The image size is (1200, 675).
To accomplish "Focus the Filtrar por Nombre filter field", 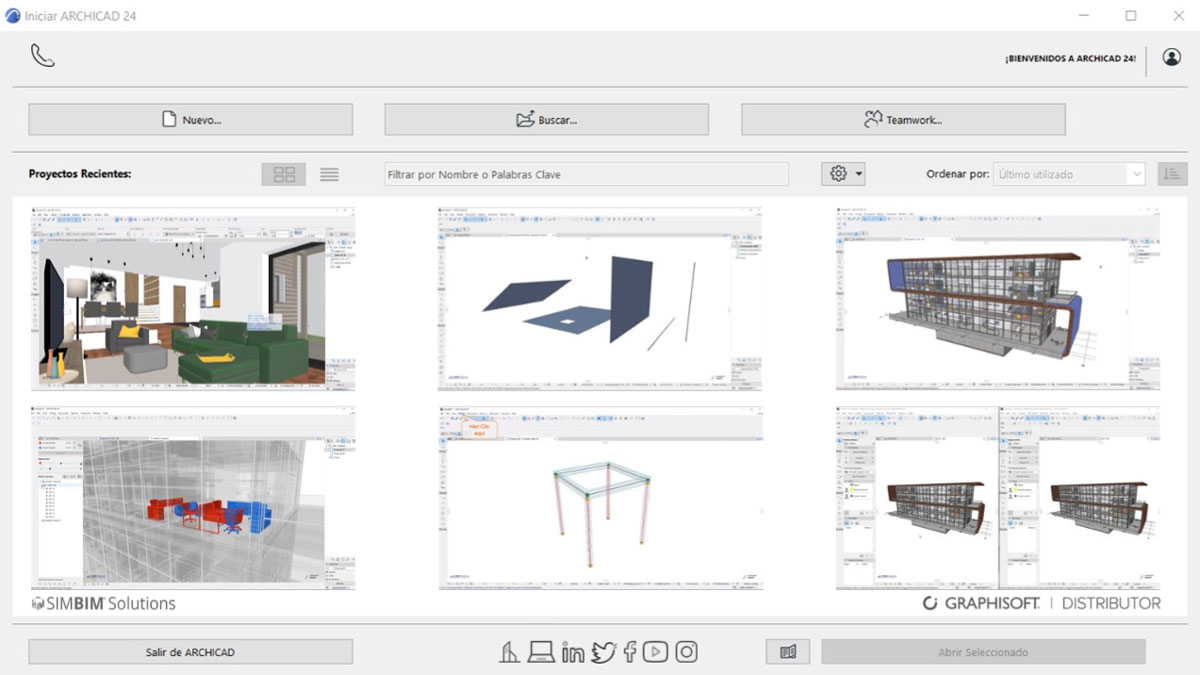I will [587, 174].
